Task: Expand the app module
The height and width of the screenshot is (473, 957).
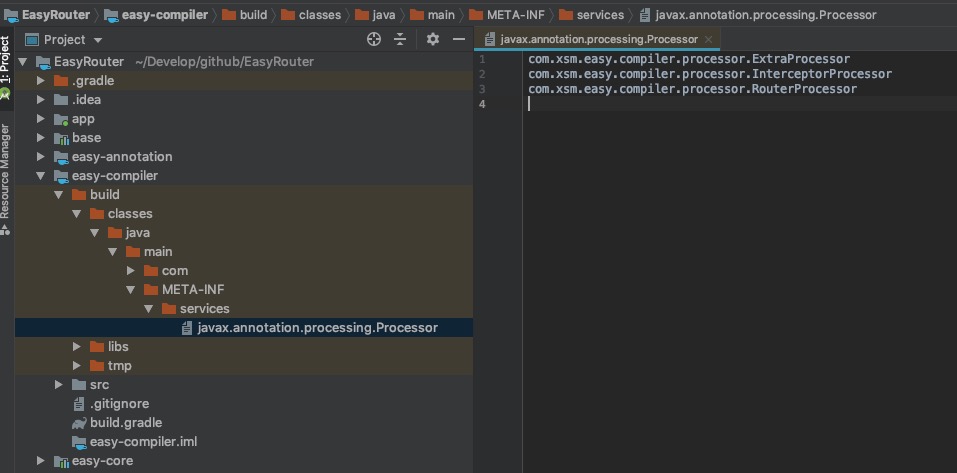Action: tap(41, 119)
